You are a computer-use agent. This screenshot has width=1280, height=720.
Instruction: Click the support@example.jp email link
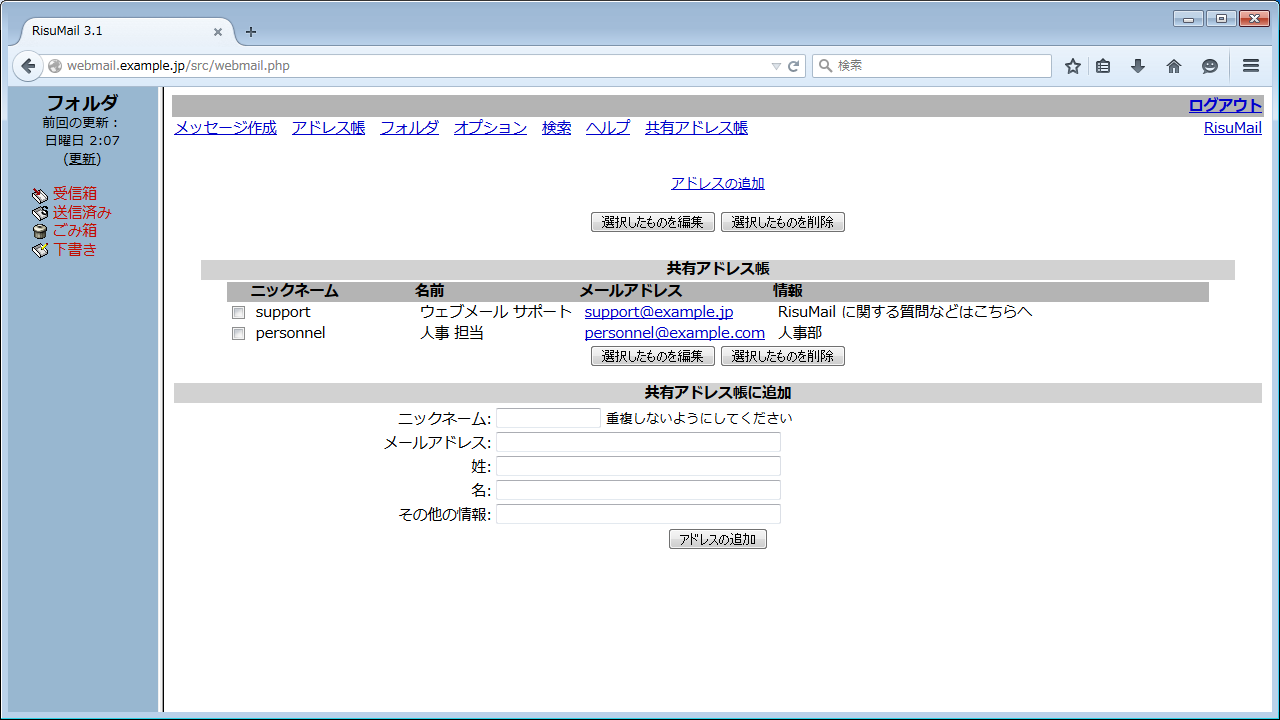pyautogui.click(x=659, y=312)
